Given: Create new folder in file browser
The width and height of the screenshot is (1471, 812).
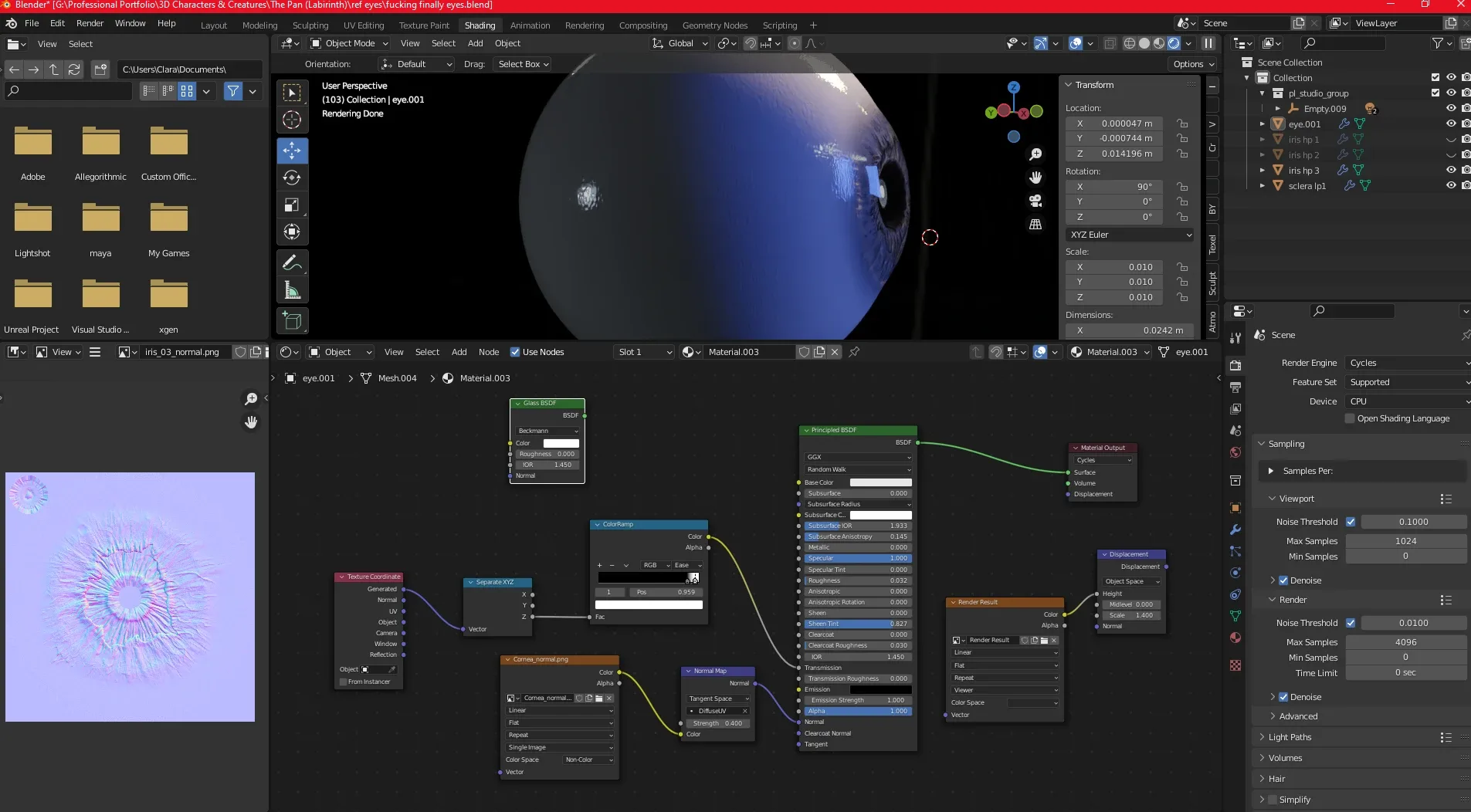Looking at the screenshot, I should coord(100,69).
